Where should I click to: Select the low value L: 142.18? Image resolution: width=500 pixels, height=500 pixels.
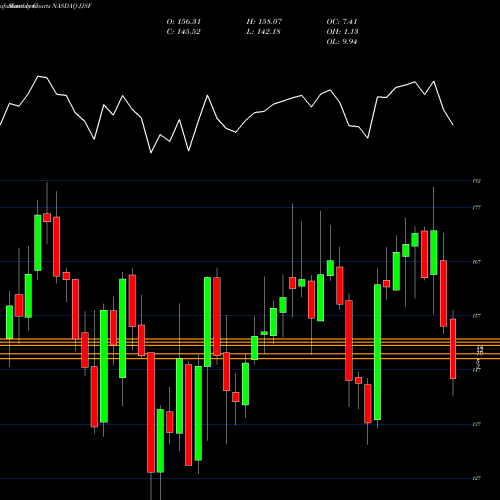[264, 32]
